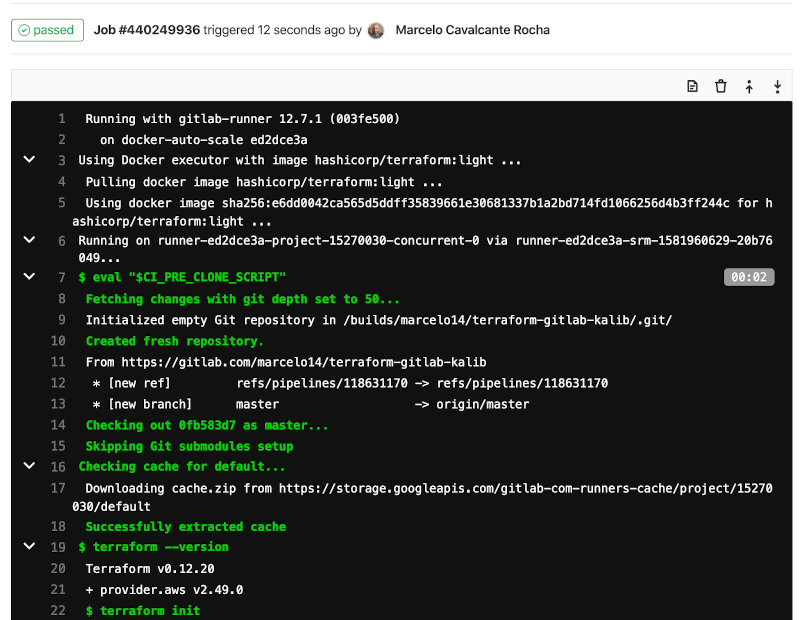Screen dimensions: 800x620
Task: Collapse the Using Docker executor section
Action: tap(29, 159)
